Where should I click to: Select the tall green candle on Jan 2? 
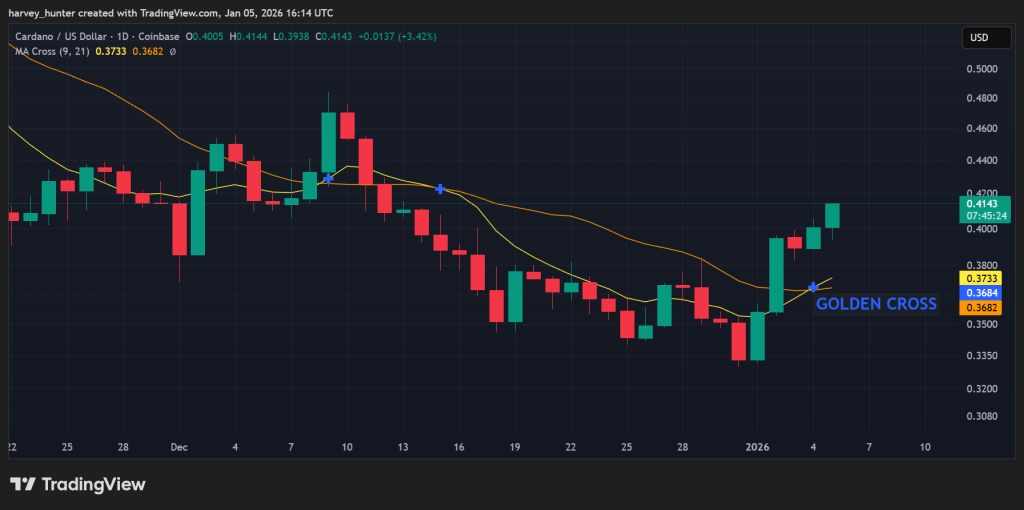pos(776,275)
